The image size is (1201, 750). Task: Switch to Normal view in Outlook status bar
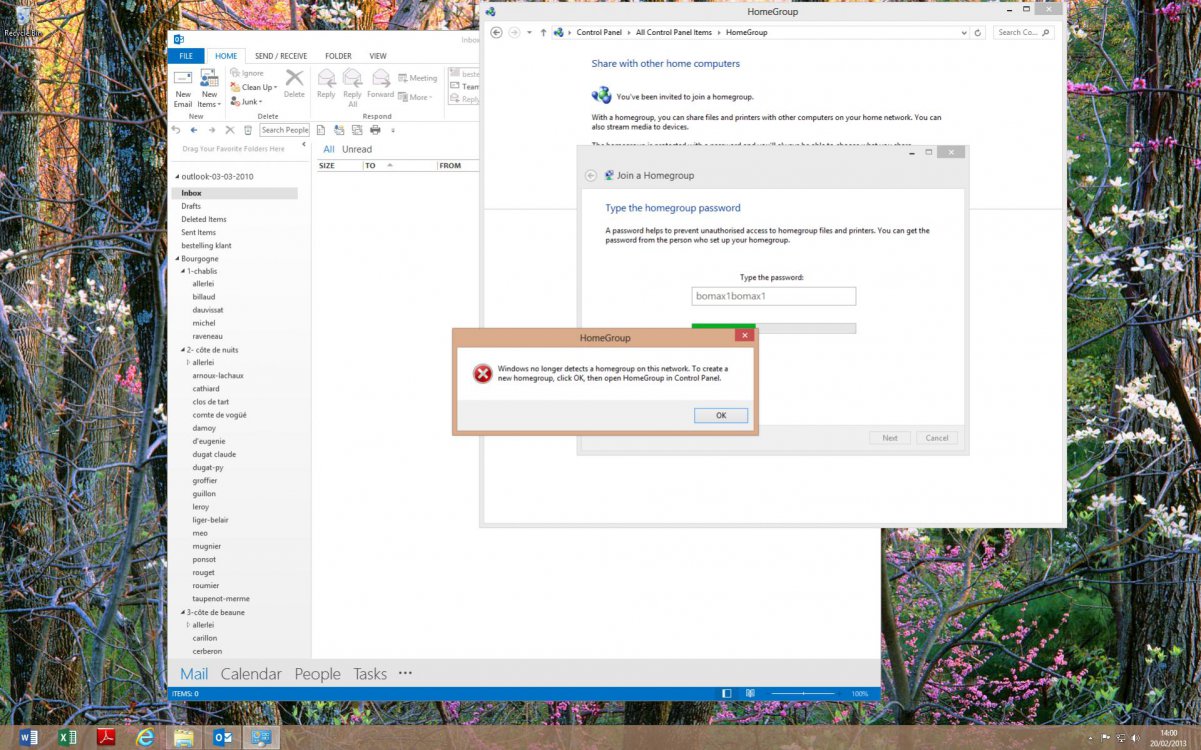(727, 693)
